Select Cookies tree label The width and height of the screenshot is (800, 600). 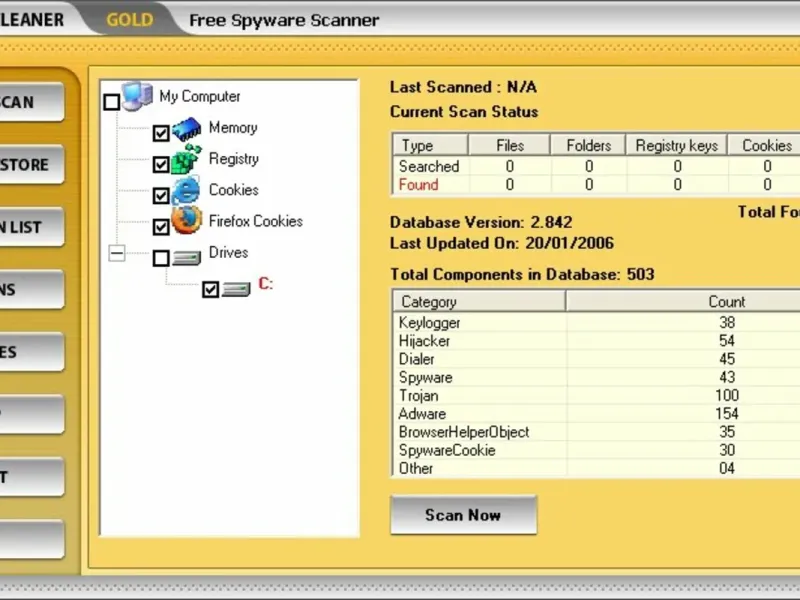234,190
